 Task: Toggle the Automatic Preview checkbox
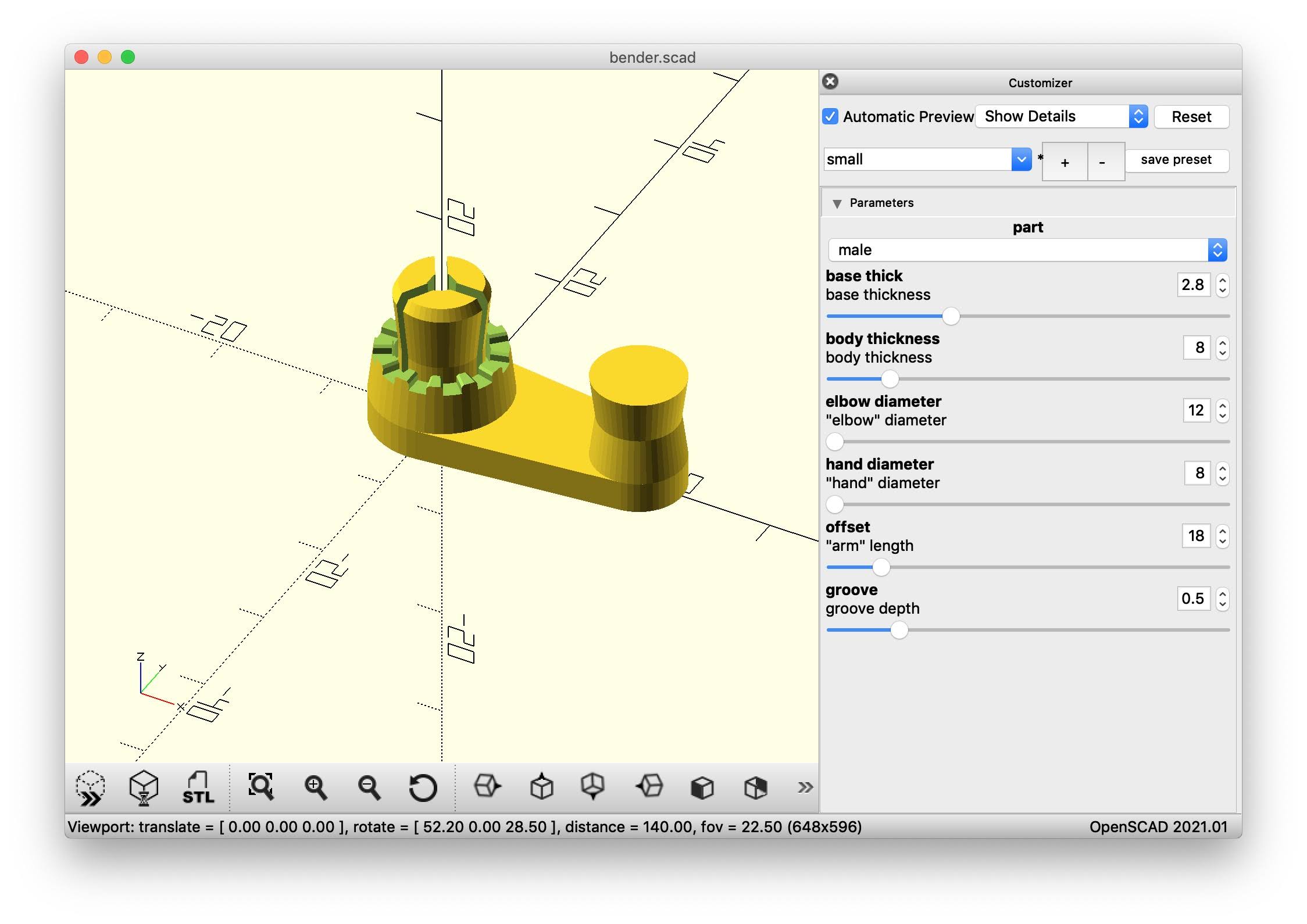[x=830, y=116]
